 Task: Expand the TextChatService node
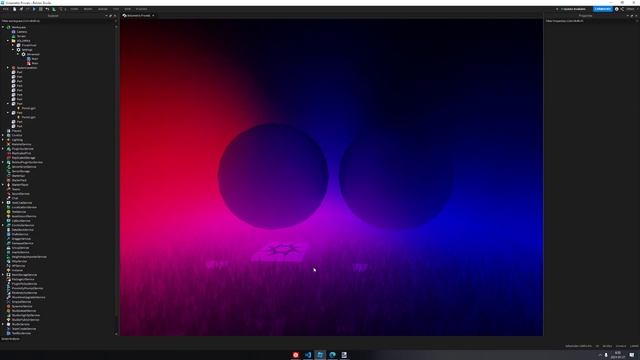pyautogui.click(x=3, y=202)
